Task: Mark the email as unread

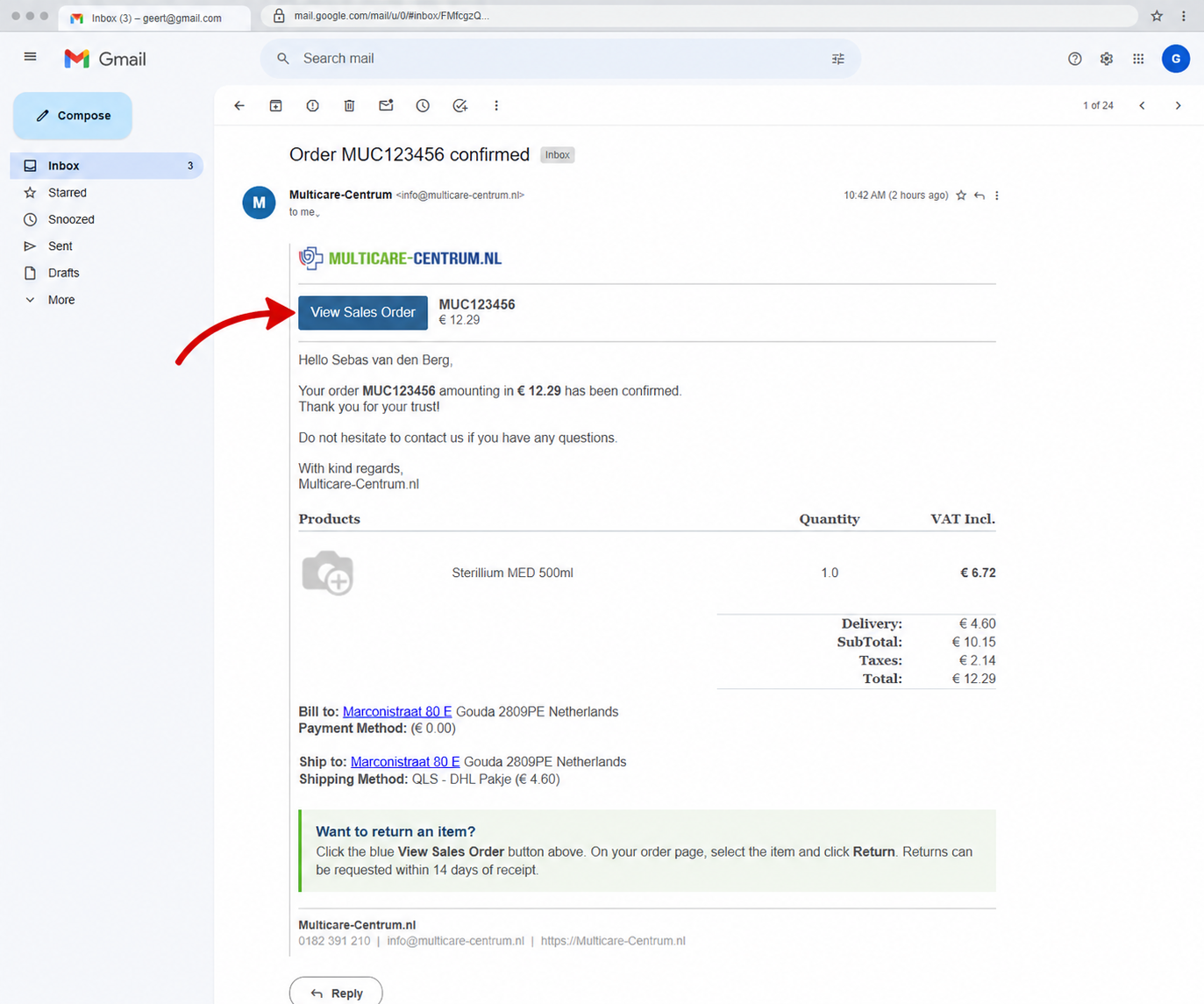Action: click(386, 105)
